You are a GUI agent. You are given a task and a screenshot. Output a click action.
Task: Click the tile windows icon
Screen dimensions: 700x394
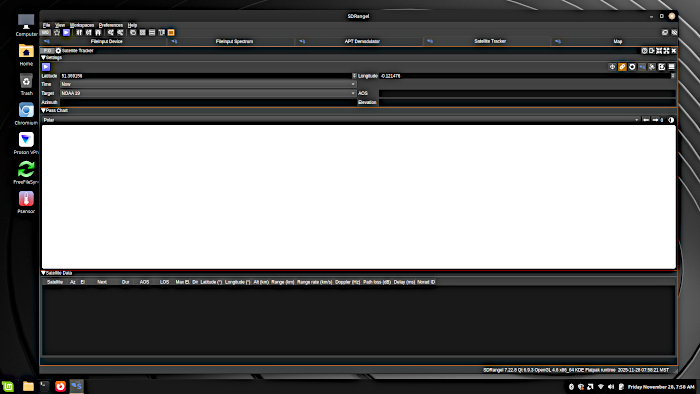(x=142, y=33)
